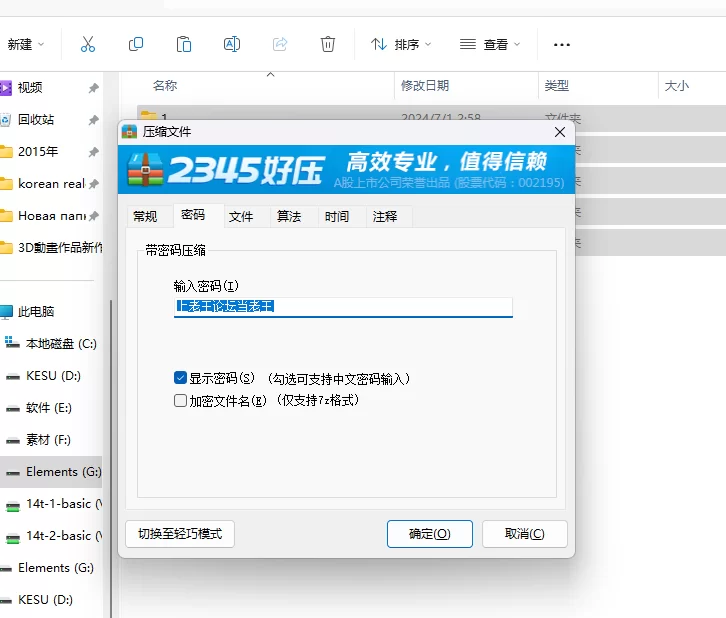Click the Copy icon in Explorer toolbar
The height and width of the screenshot is (618, 726).
(136, 44)
